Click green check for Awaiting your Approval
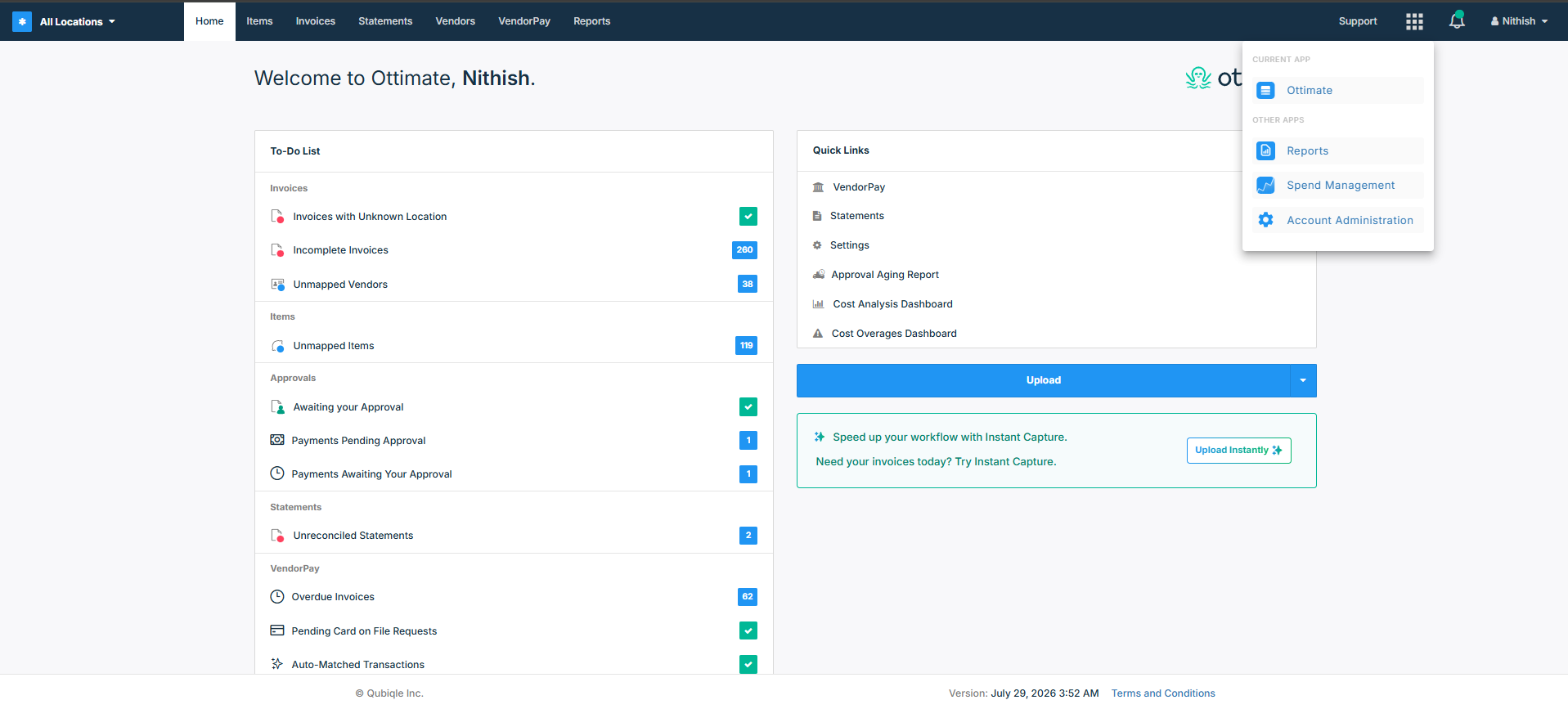 [748, 407]
